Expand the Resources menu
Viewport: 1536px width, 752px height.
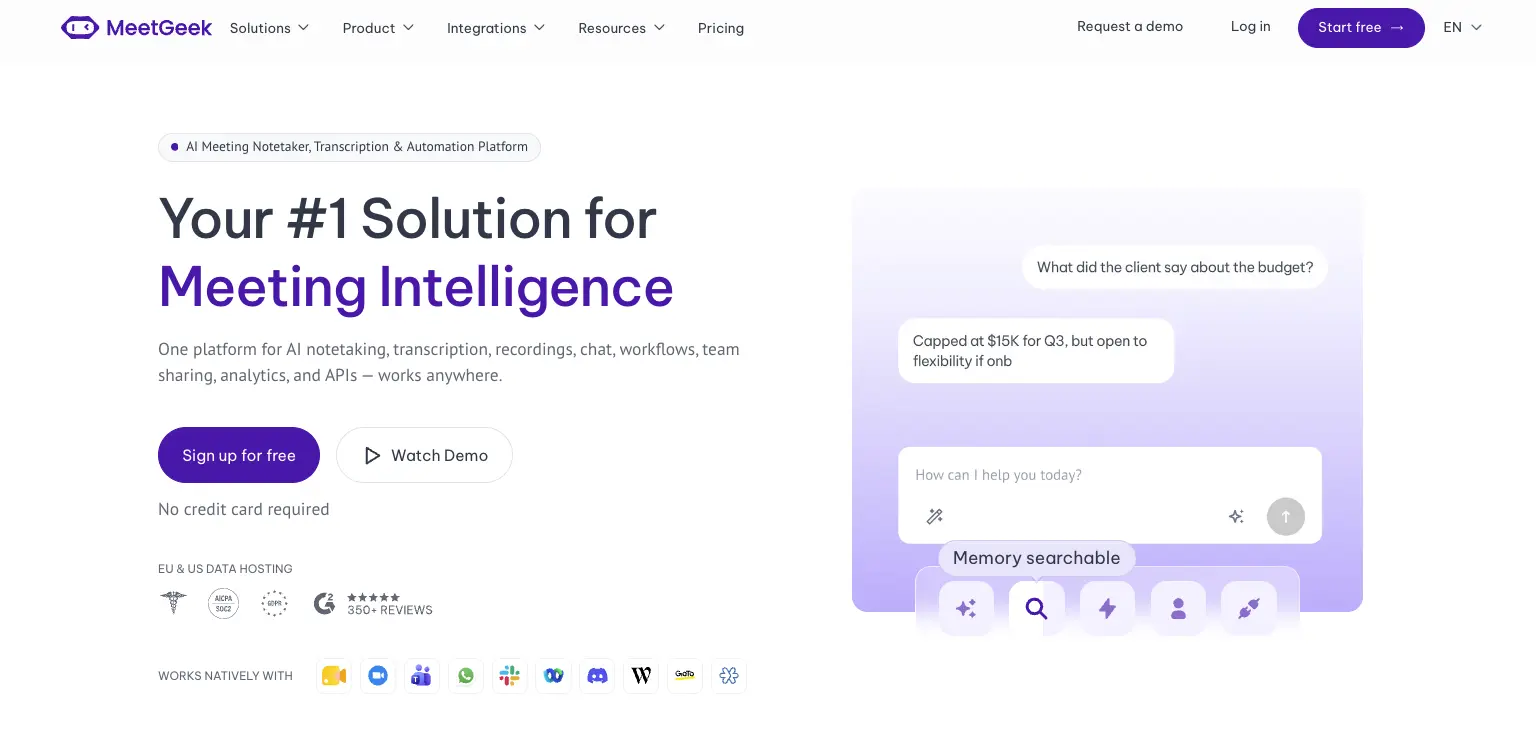(x=621, y=28)
